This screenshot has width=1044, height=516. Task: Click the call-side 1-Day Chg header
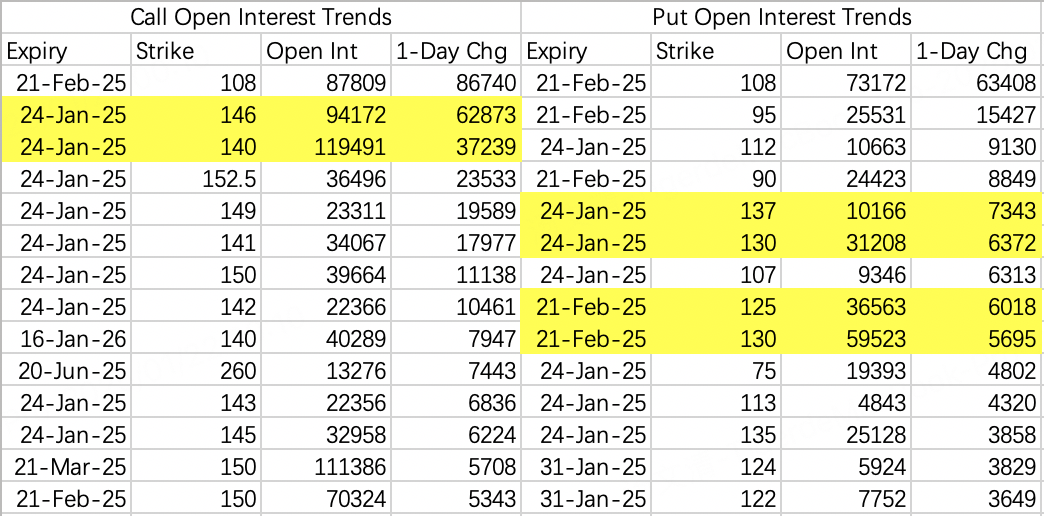tap(456, 51)
